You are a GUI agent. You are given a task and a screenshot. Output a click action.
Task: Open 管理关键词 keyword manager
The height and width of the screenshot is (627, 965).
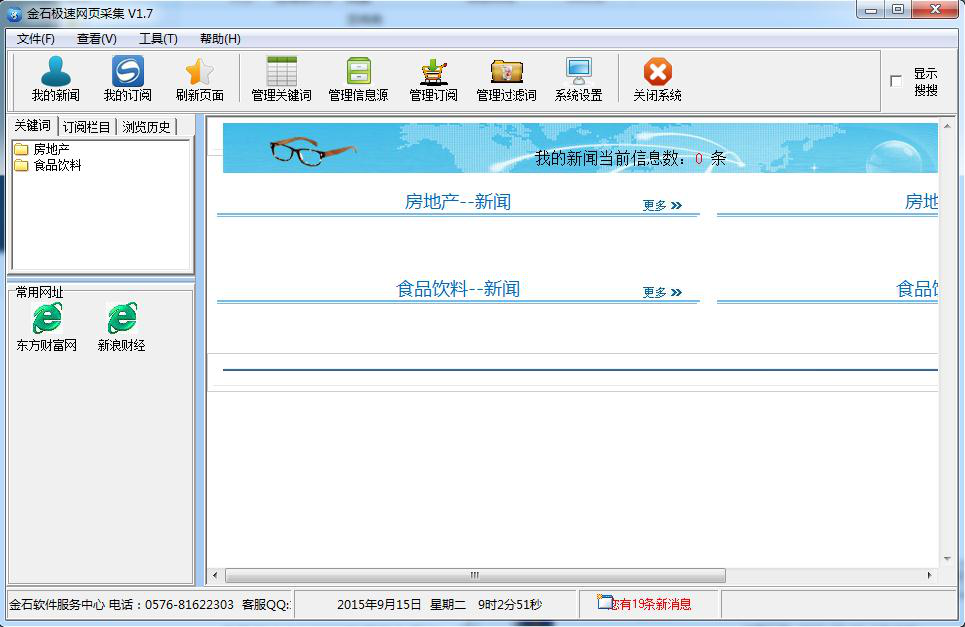tap(281, 79)
